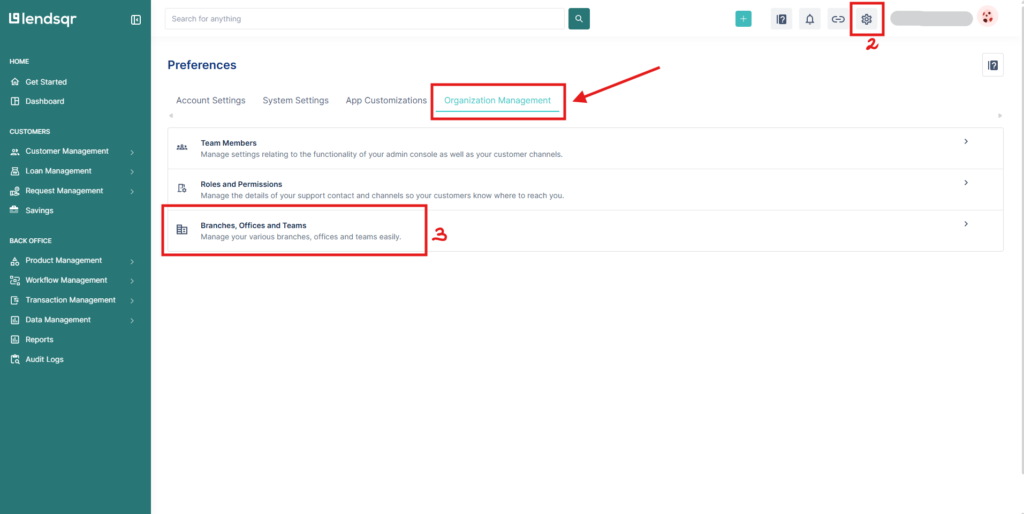This screenshot has width=1024, height=514.
Task: Open the settings gear icon
Action: pos(867,19)
